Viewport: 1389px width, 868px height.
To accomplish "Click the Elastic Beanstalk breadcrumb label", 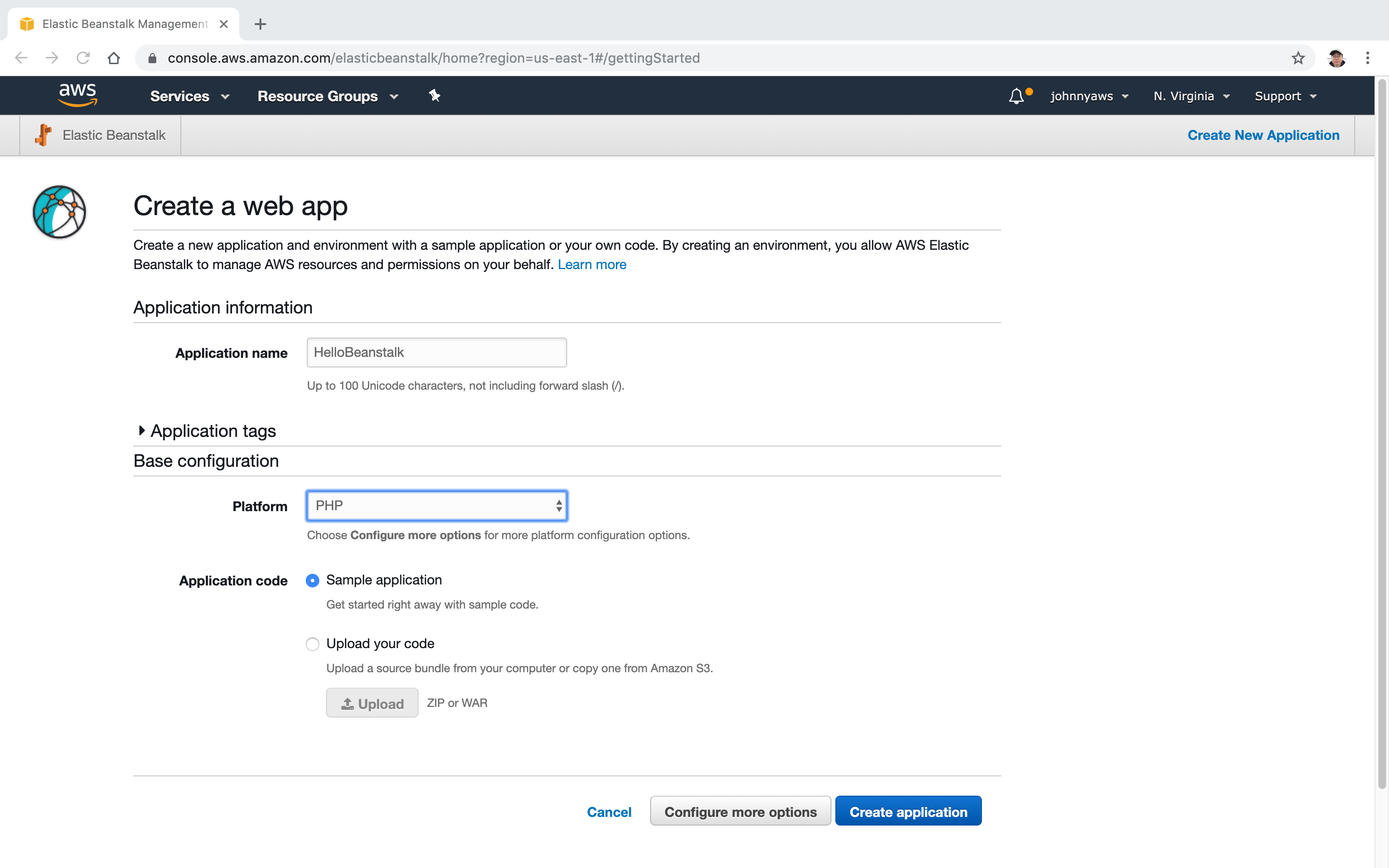I will click(114, 135).
